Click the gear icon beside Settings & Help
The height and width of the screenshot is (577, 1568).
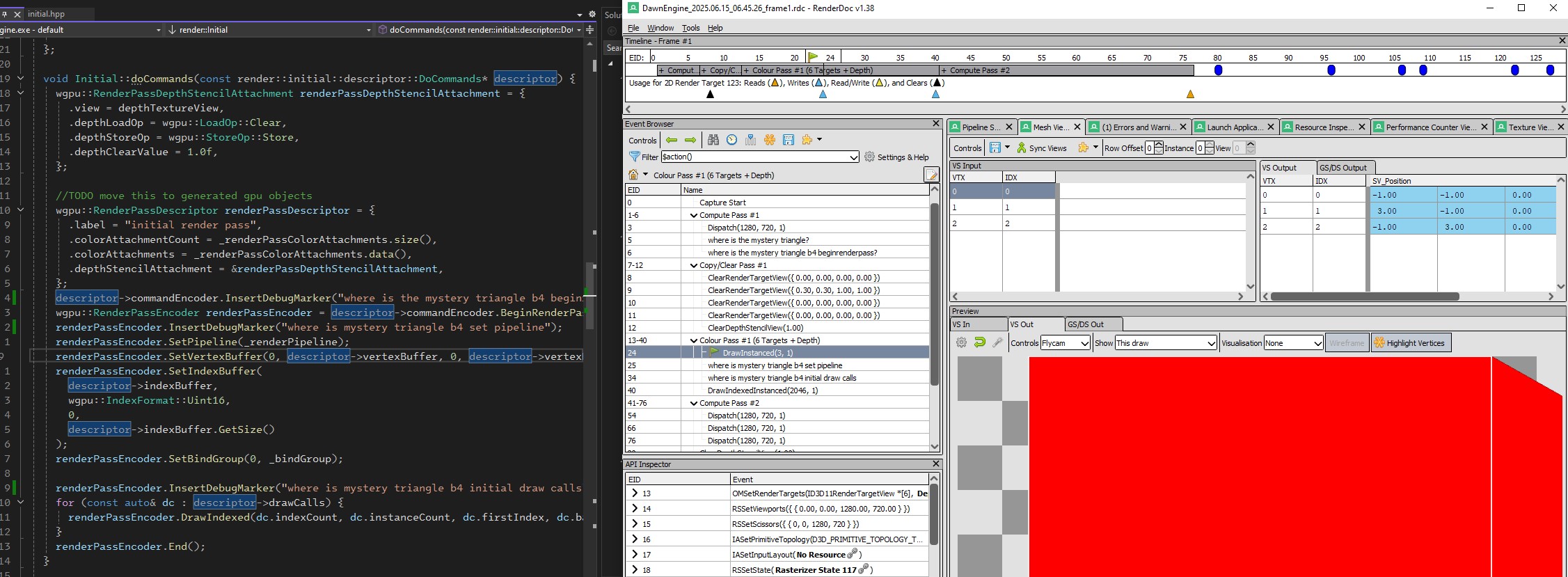click(869, 157)
